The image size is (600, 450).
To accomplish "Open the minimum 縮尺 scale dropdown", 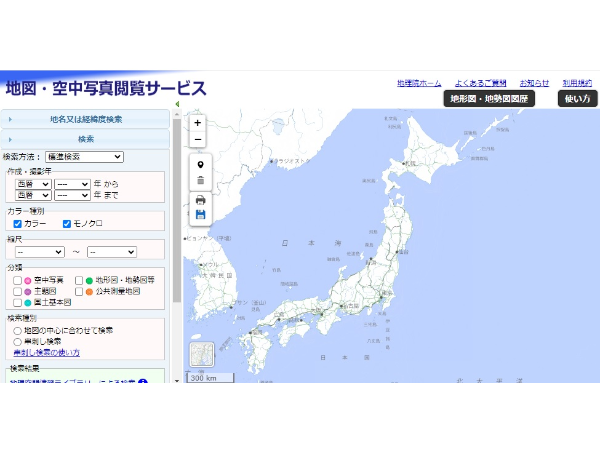I will (x=39, y=252).
